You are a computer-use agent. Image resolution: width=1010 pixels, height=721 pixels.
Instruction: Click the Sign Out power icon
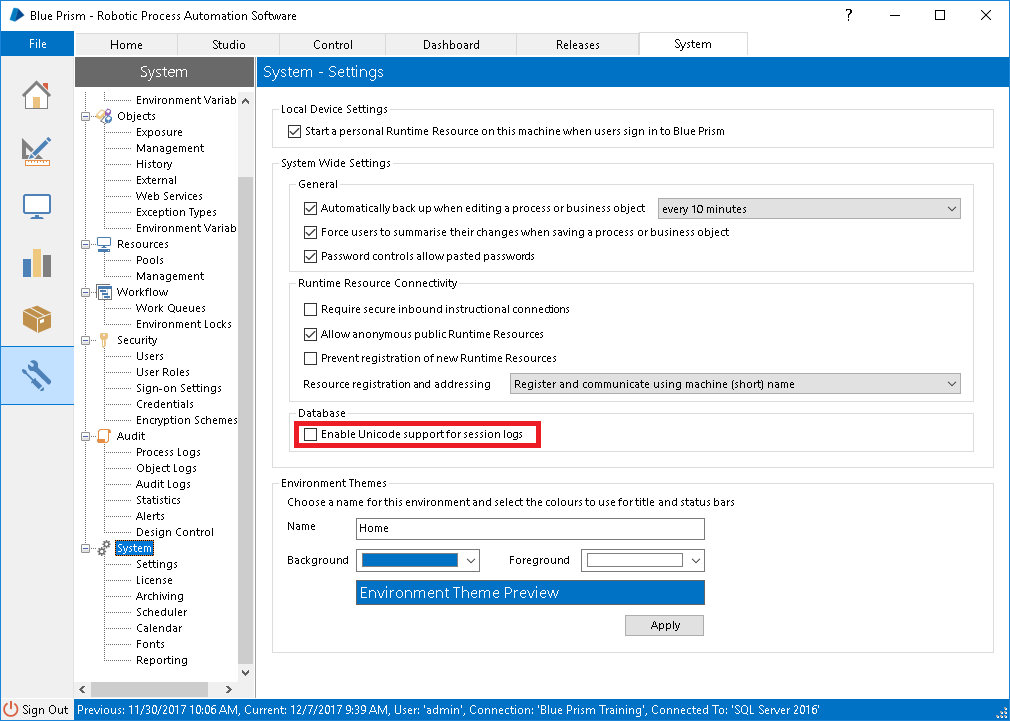coord(11,709)
